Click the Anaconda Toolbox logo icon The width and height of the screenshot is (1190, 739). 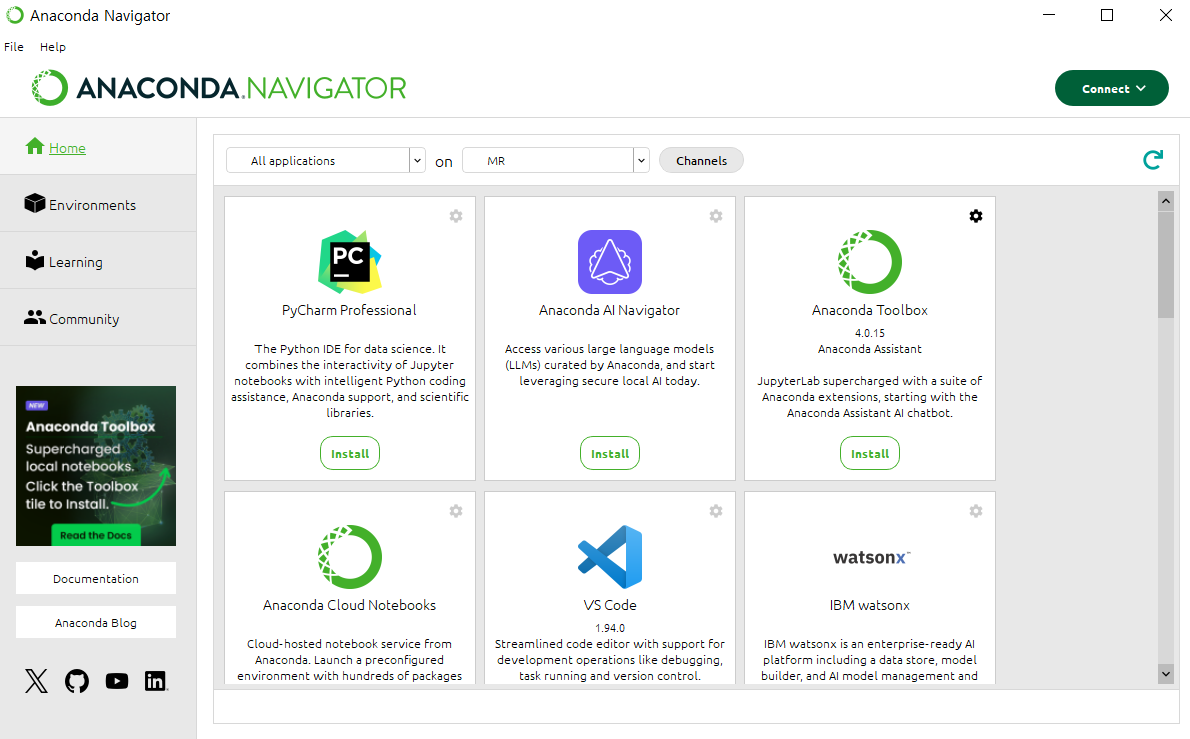point(870,262)
